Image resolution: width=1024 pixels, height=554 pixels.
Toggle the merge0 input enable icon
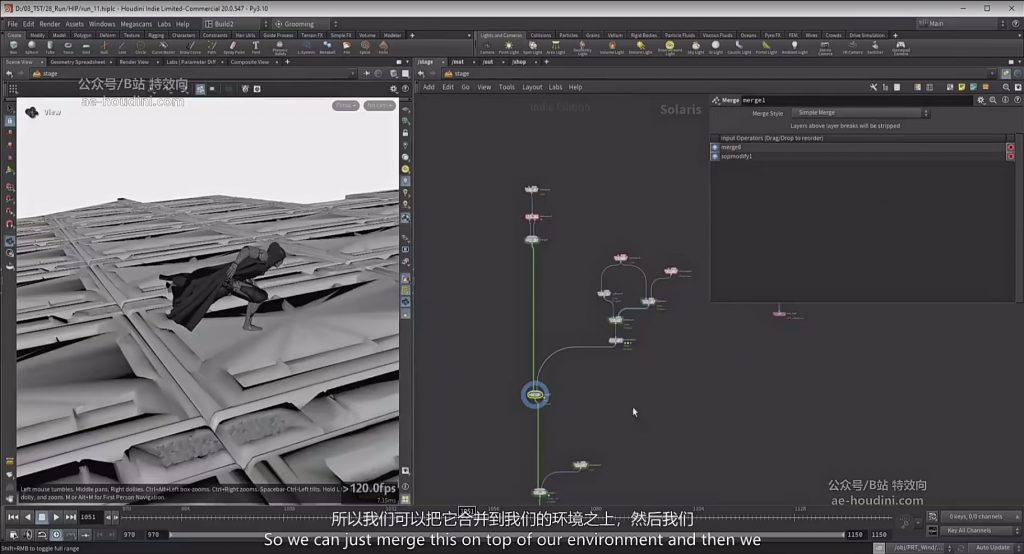[x=714, y=148]
